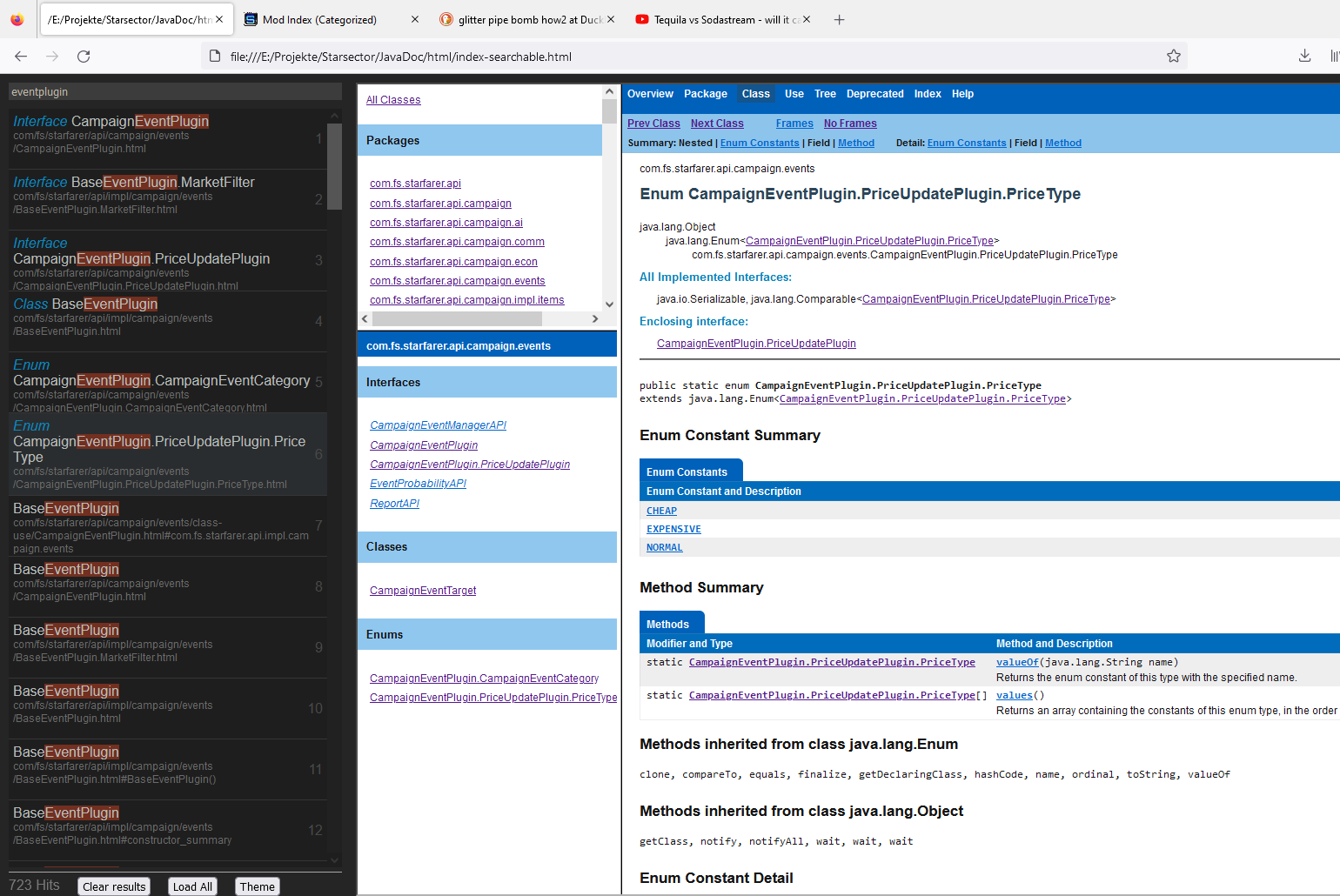Open the Help navigation item
This screenshot has width=1340, height=896.
[x=962, y=94]
